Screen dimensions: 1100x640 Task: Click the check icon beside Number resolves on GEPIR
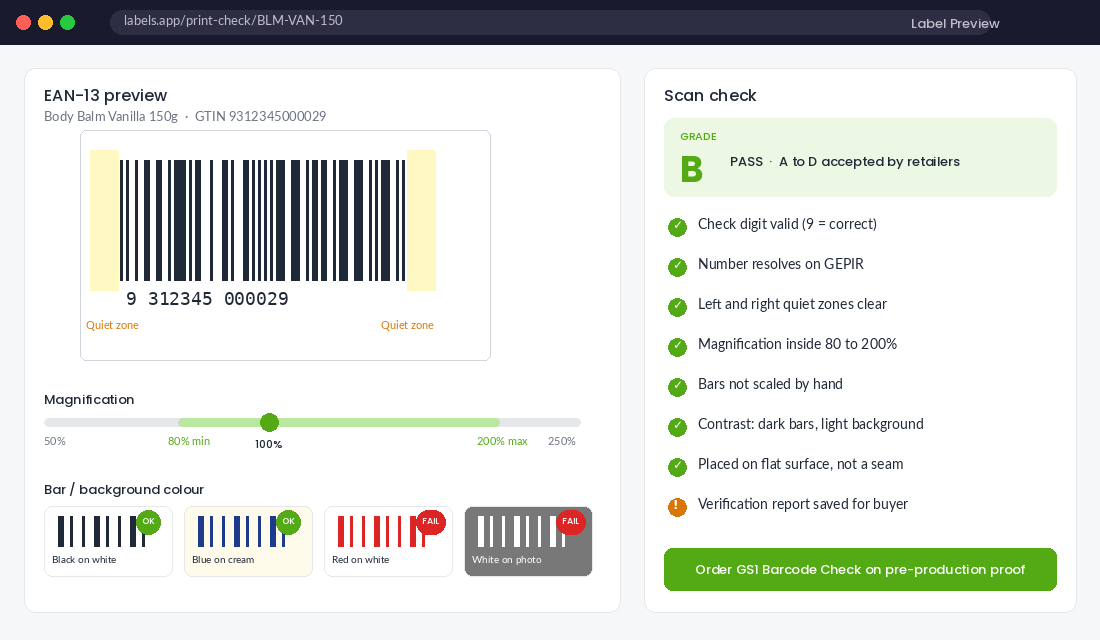point(677,267)
